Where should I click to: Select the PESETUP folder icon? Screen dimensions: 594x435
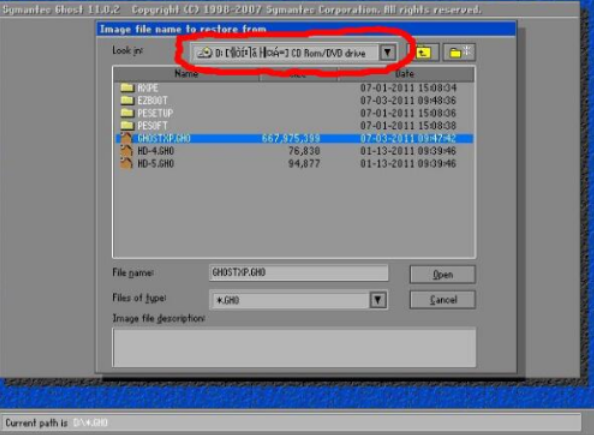coord(127,113)
